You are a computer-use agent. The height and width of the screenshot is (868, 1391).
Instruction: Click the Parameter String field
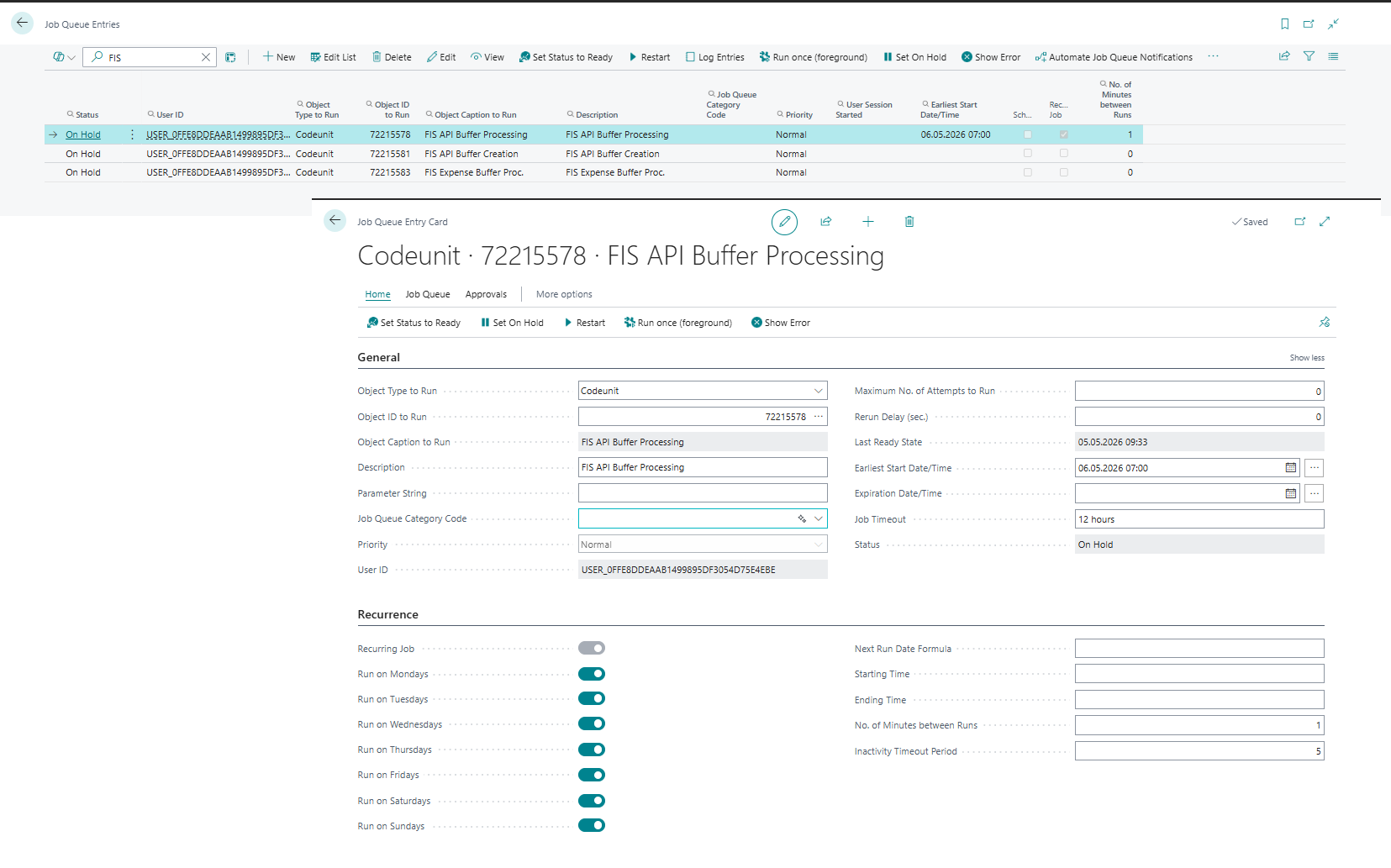pyautogui.click(x=703, y=493)
